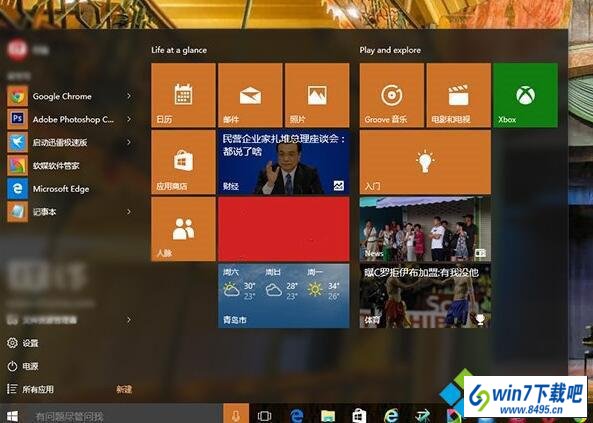Image resolution: width=593 pixels, height=423 pixels.
Task: Open the 日历 calendar tile
Action: coord(183,95)
